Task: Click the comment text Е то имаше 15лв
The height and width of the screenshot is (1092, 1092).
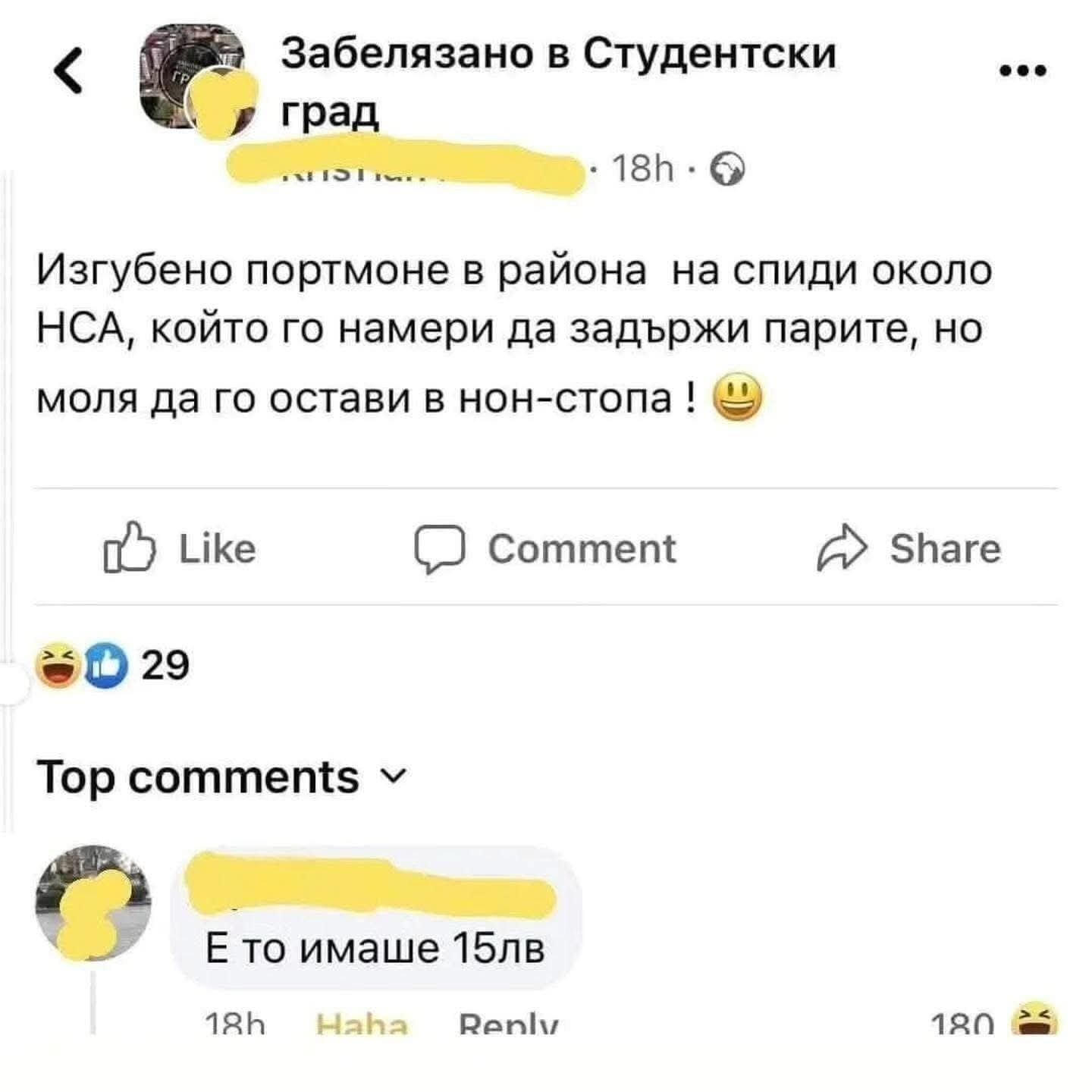Action: click(x=375, y=949)
